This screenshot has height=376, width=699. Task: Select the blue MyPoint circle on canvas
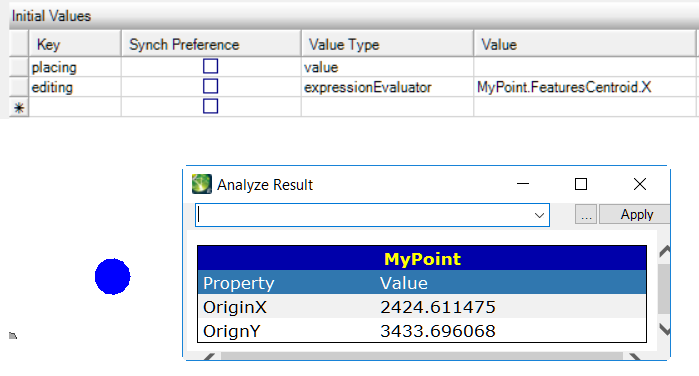112,277
